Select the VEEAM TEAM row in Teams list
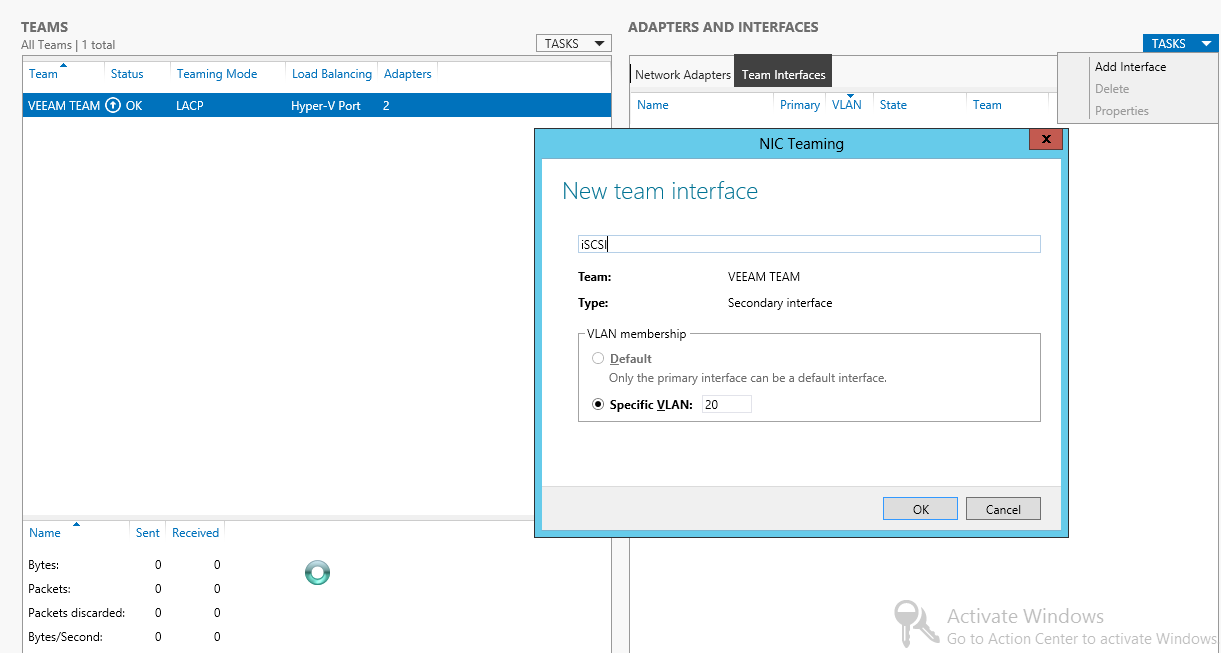The width and height of the screenshot is (1221, 653). [x=317, y=105]
